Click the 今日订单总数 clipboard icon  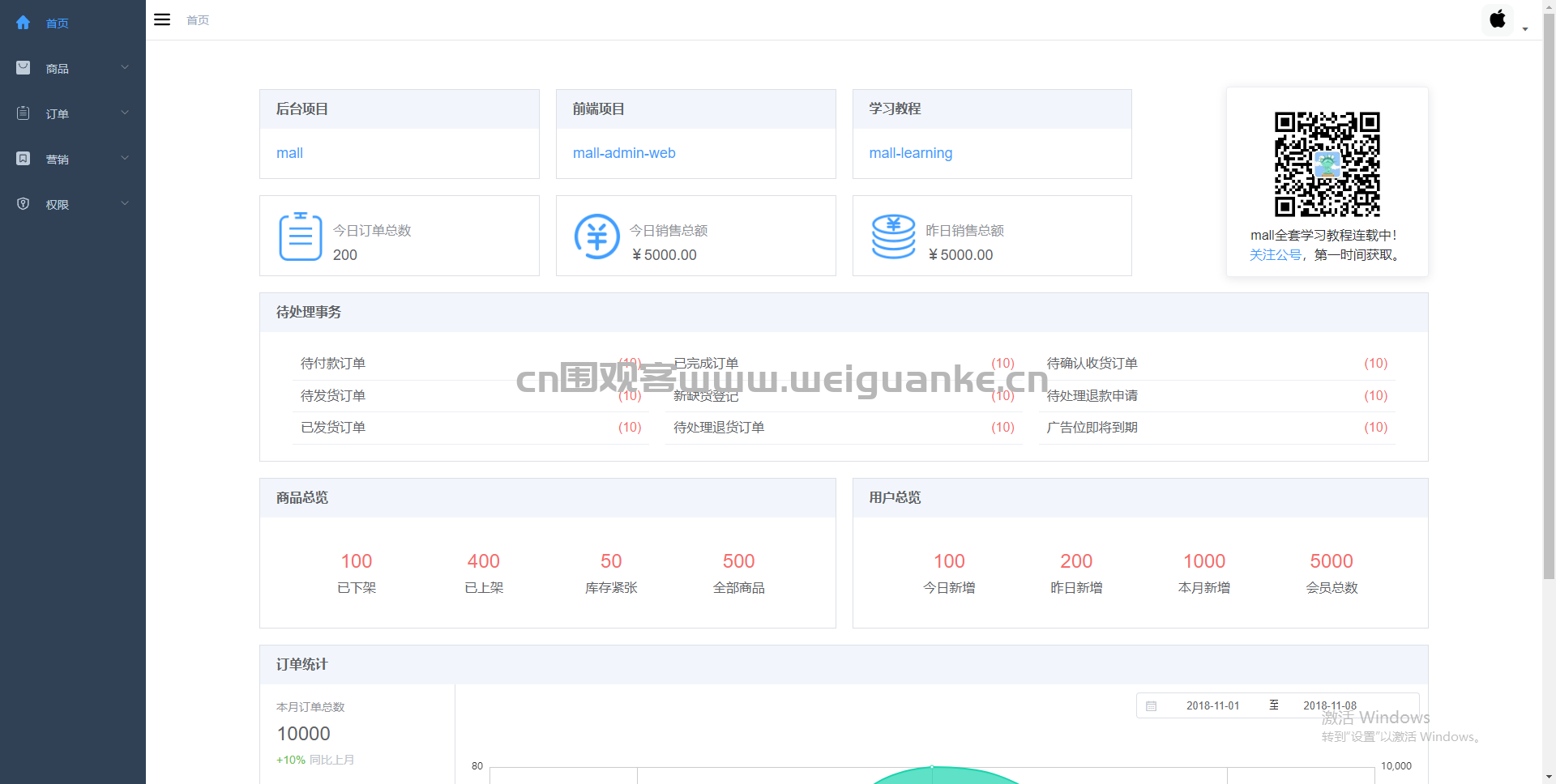(301, 236)
